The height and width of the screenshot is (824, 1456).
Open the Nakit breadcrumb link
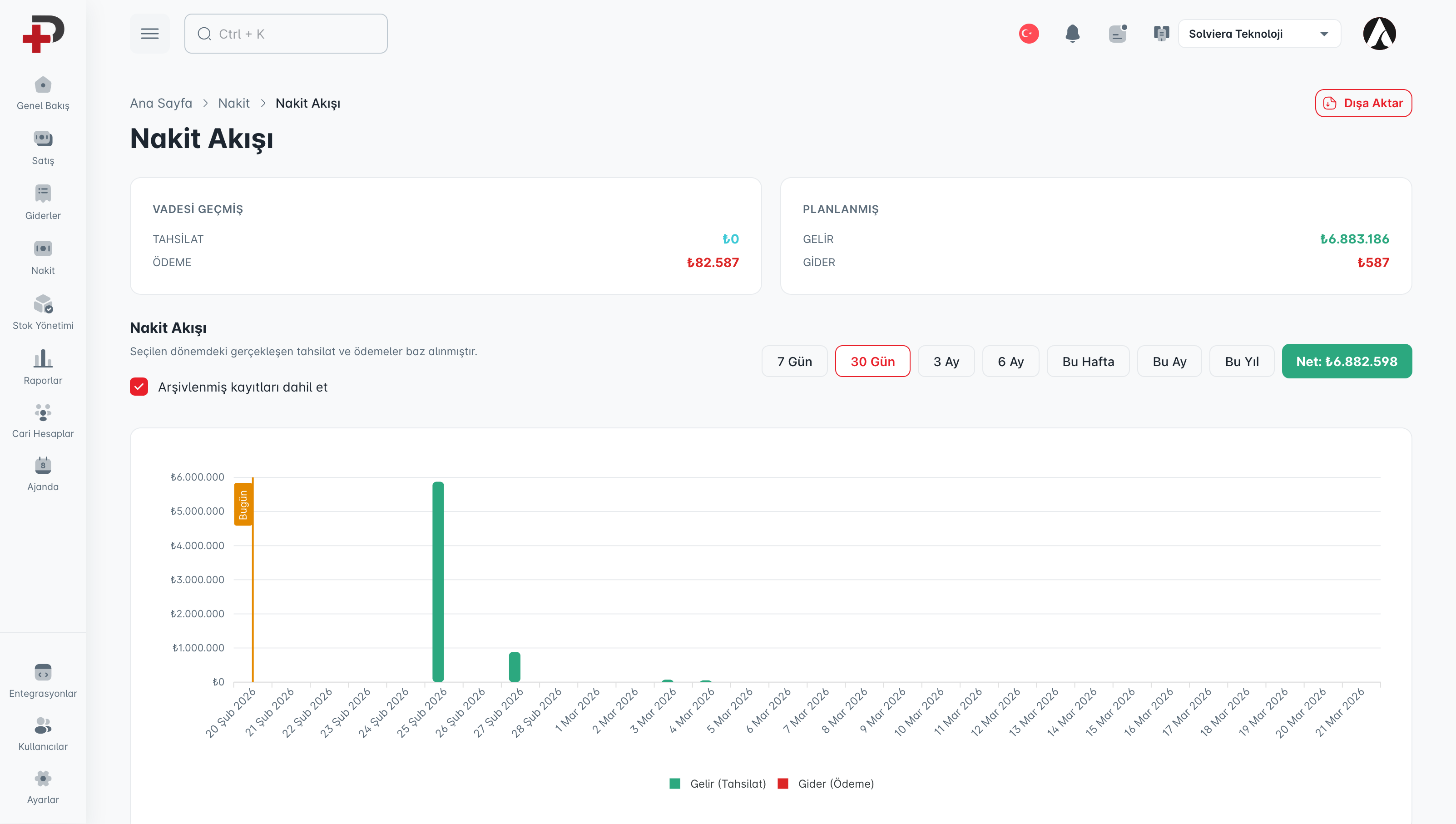click(233, 103)
